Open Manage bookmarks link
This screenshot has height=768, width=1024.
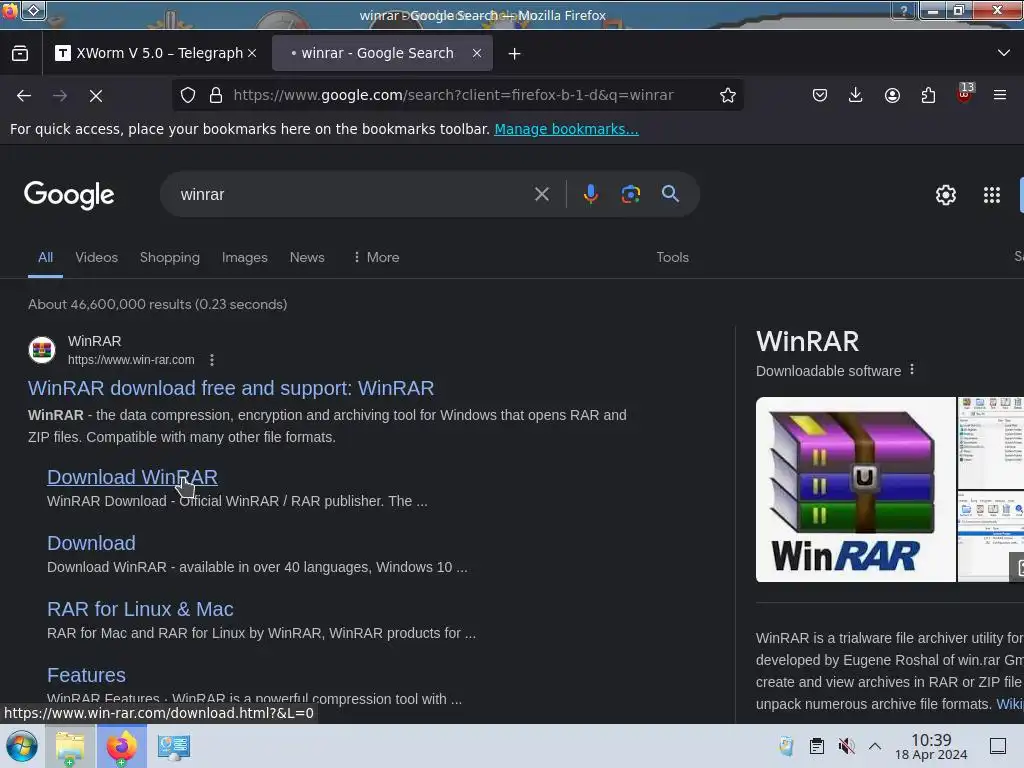point(566,129)
